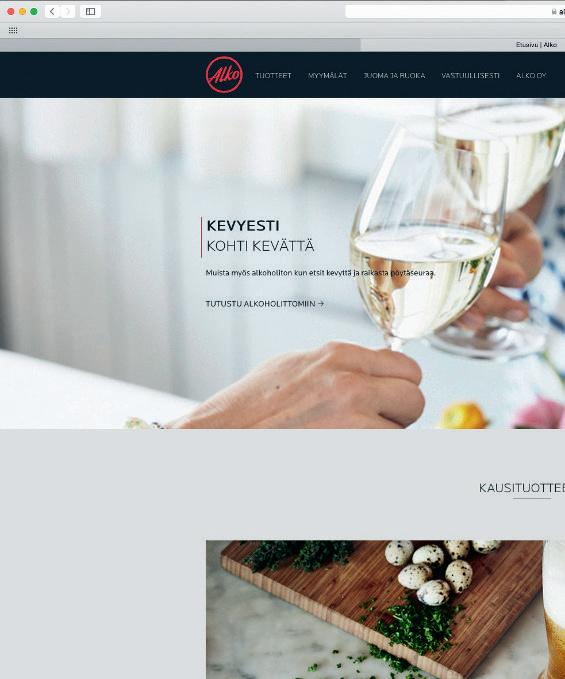565x679 pixels.
Task: Switch to the Etusivu | Alko tab
Action: 463,45
